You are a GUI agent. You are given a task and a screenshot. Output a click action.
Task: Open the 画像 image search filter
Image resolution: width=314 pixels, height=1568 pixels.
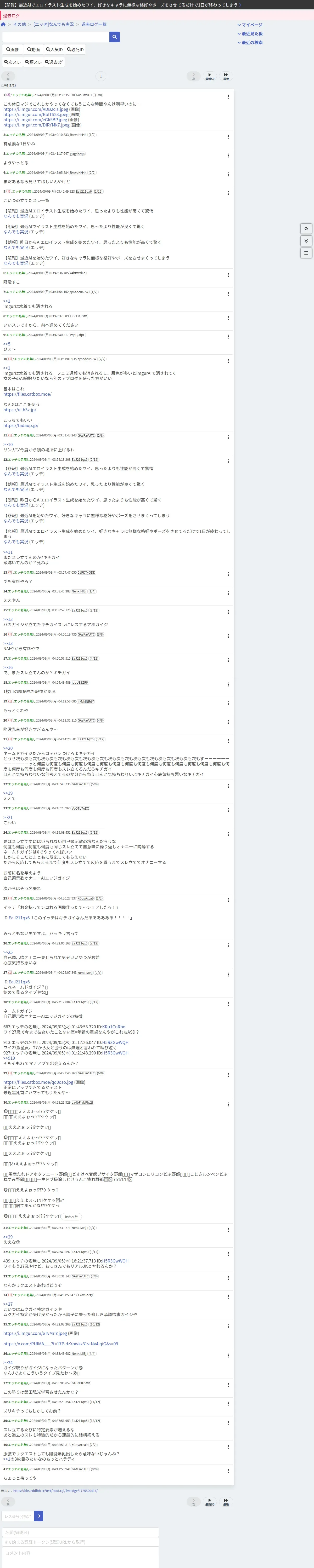pos(12,50)
